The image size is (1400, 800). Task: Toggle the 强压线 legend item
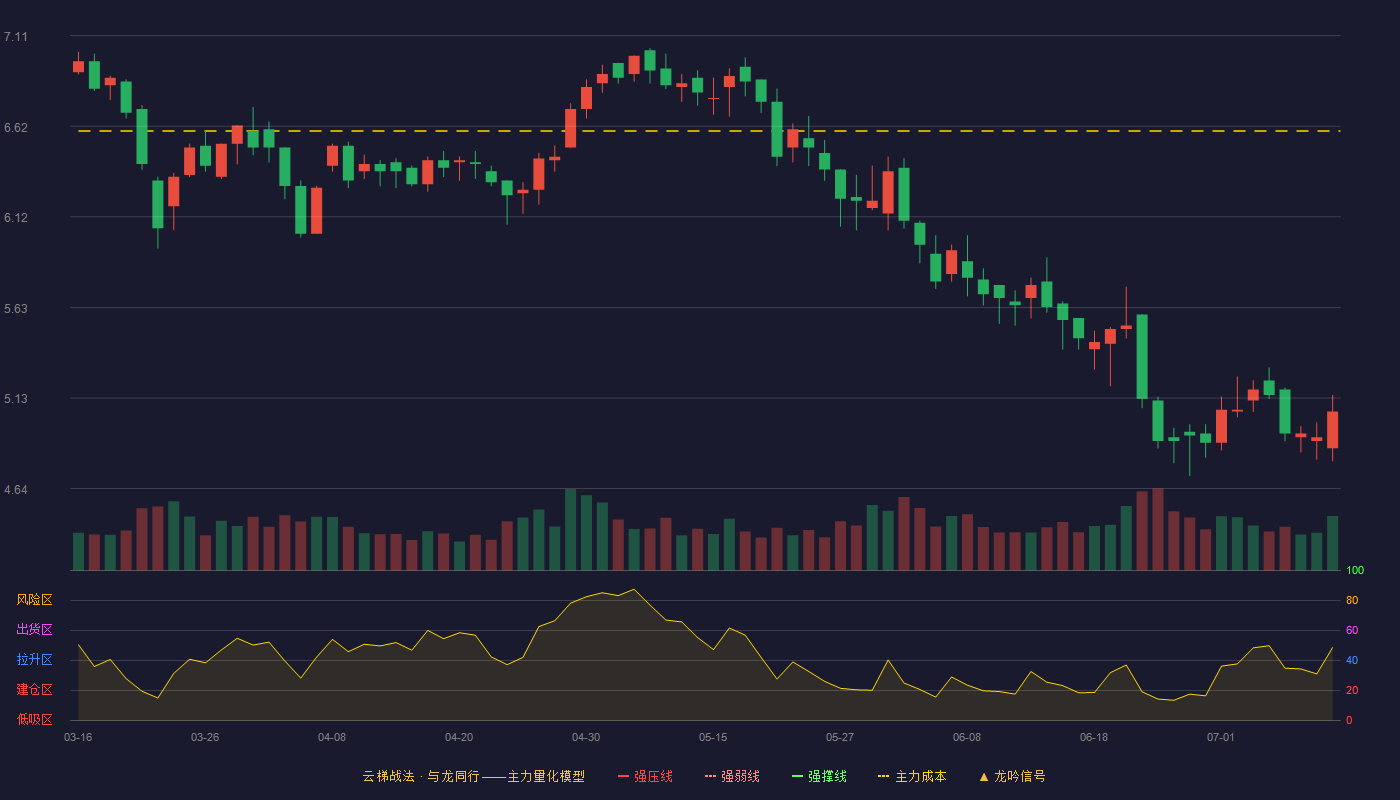(x=645, y=776)
